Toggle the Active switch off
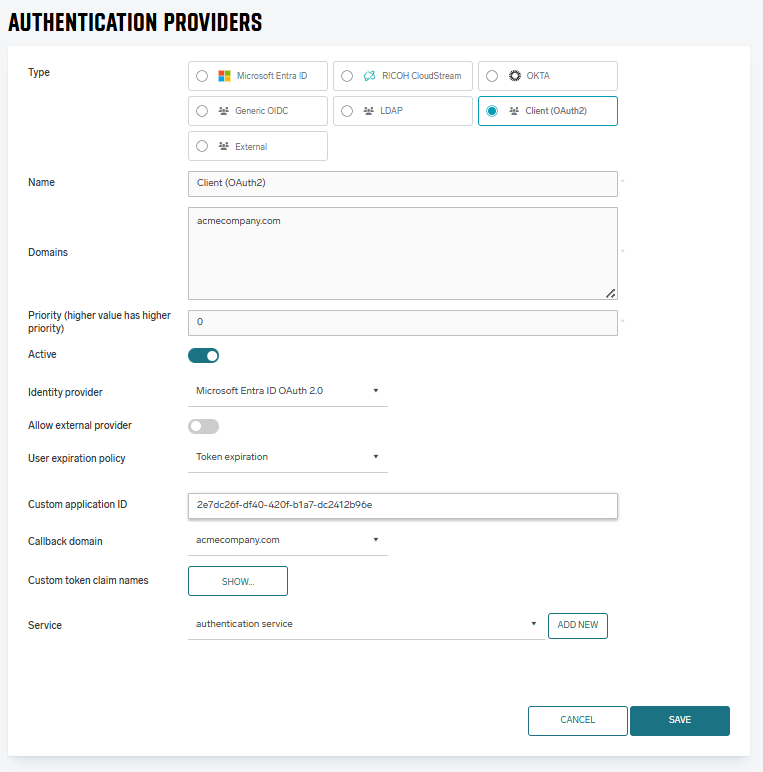 (203, 355)
